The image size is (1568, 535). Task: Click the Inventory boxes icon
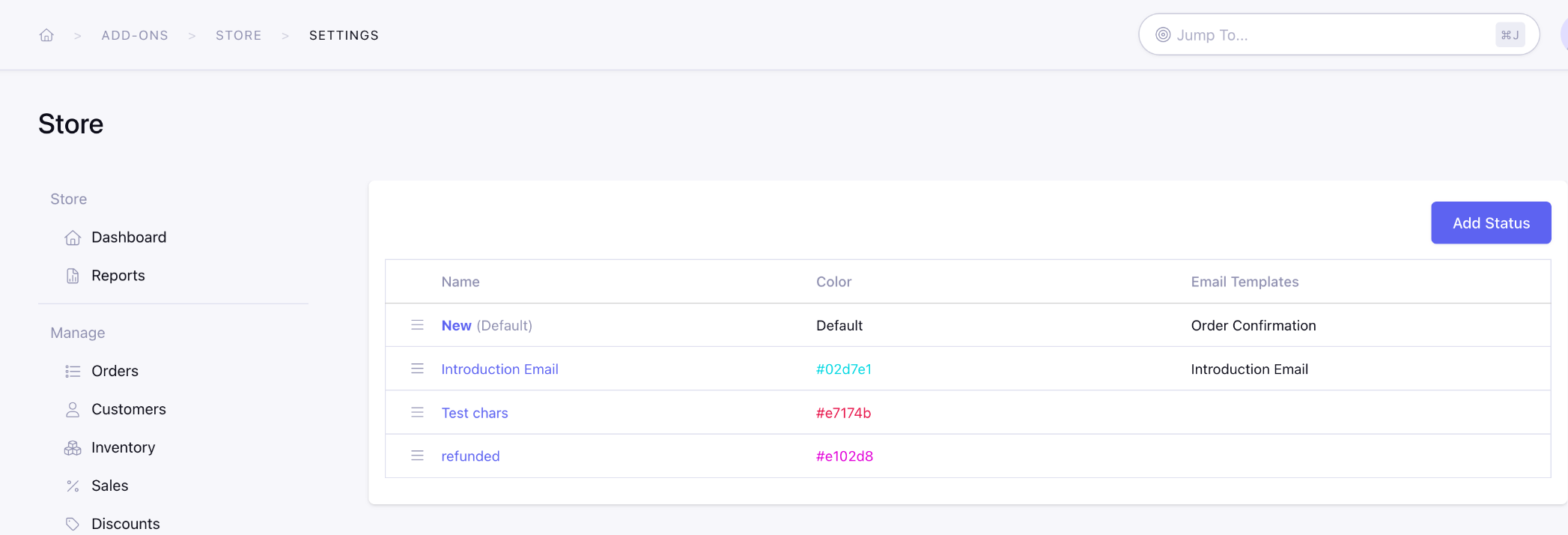pyautogui.click(x=73, y=447)
